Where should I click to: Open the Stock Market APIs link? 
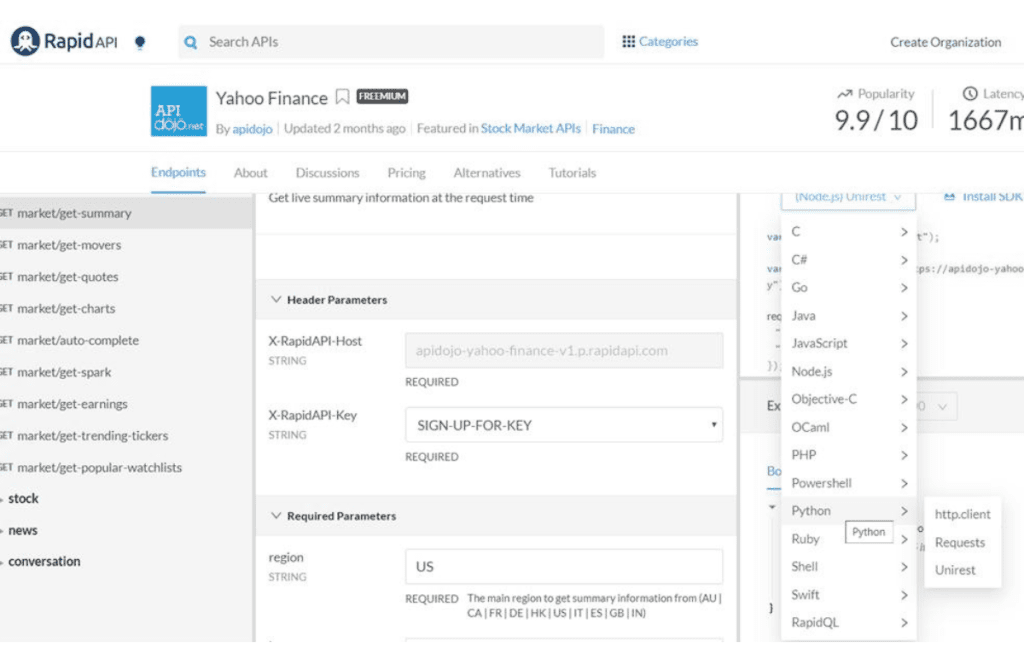tap(530, 129)
